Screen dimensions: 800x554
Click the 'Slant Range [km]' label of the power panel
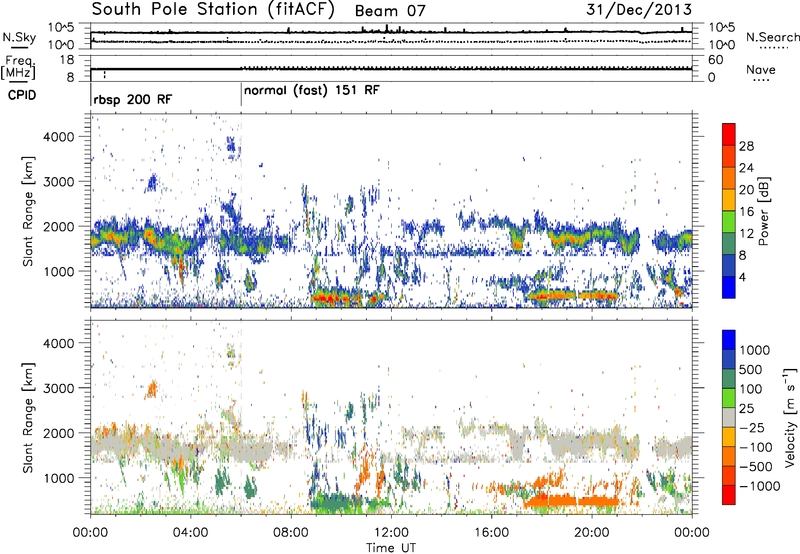28,211
